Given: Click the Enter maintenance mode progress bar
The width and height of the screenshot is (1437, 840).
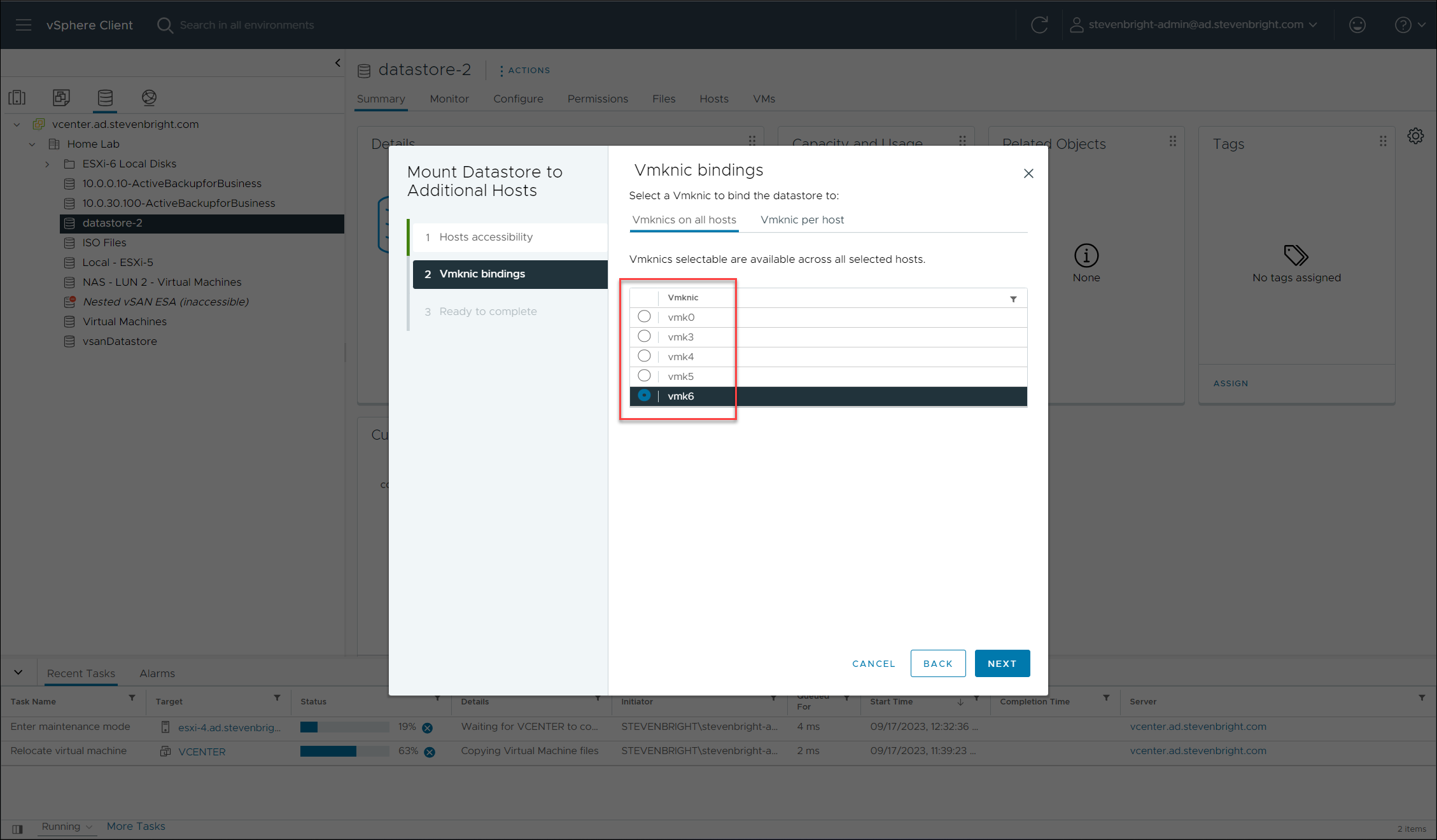Looking at the screenshot, I should [344, 727].
